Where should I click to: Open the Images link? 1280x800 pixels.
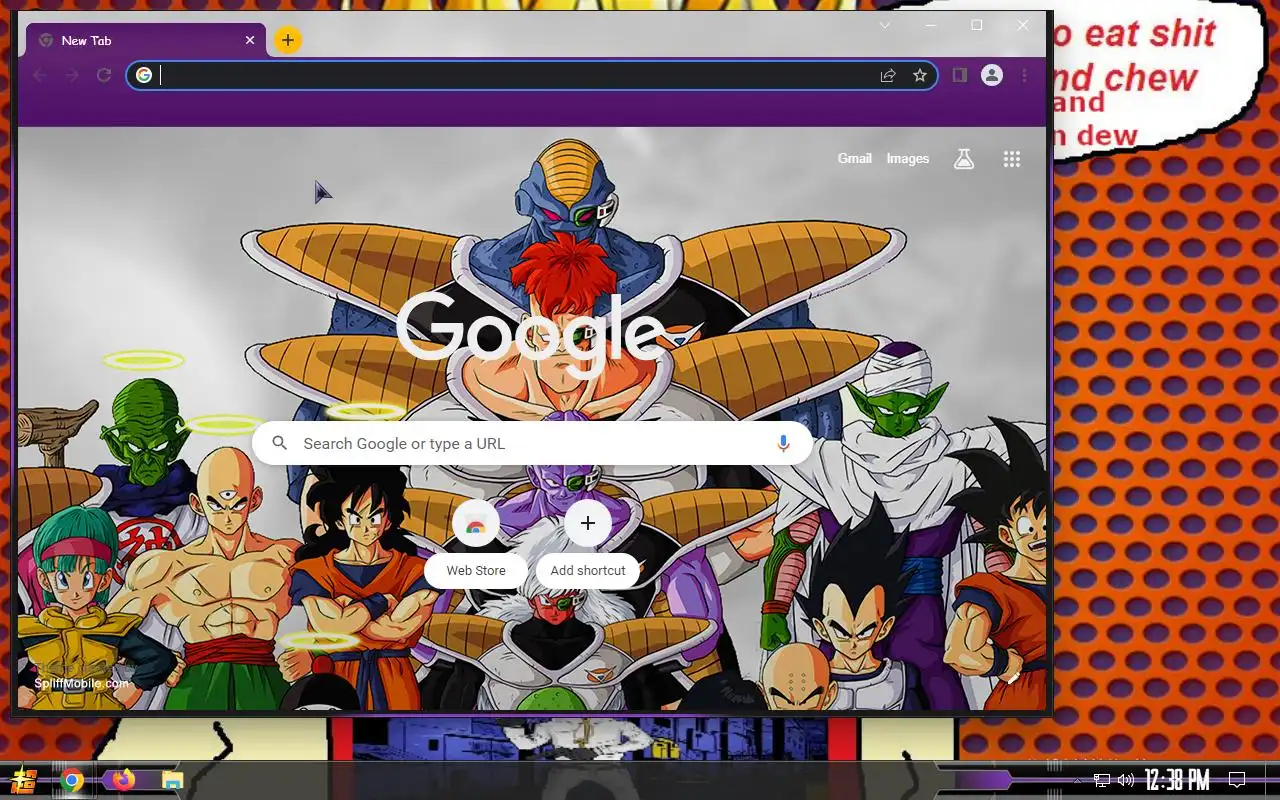pos(908,158)
